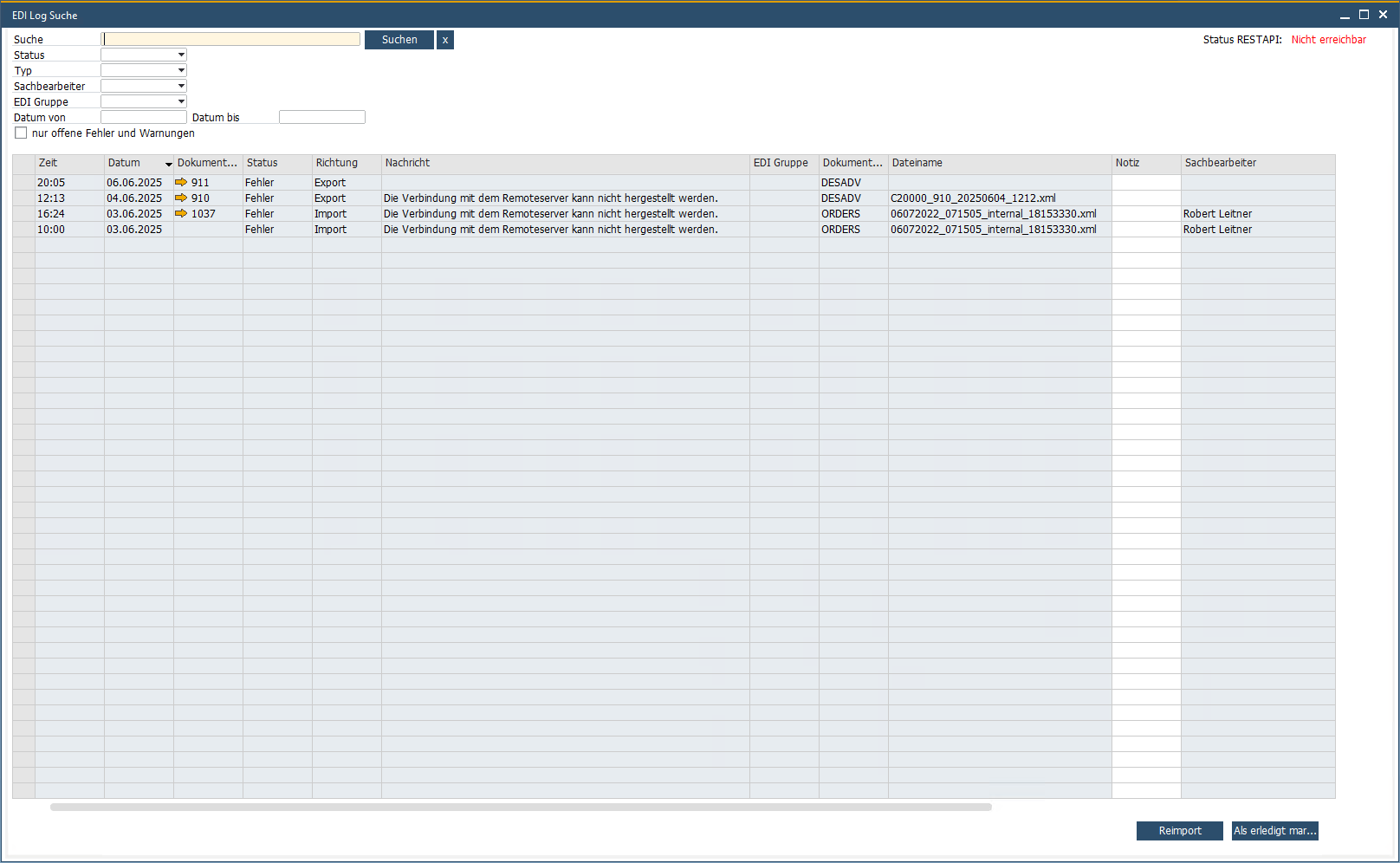
Task: Expand the Typ dropdown list
Action: point(181,71)
